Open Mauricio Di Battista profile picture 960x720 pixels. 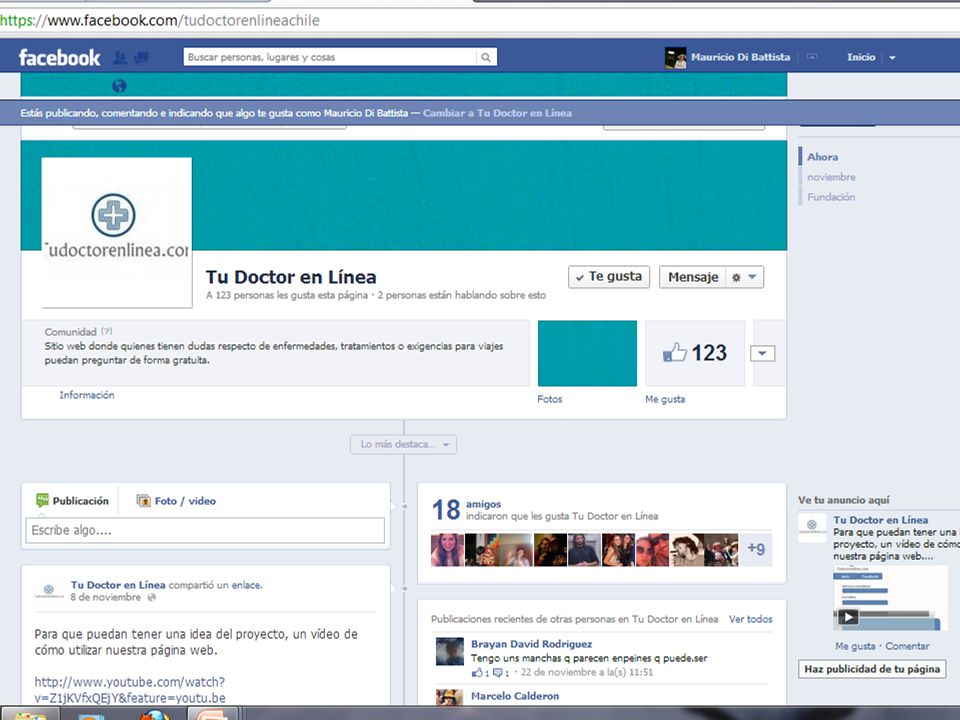coord(675,58)
